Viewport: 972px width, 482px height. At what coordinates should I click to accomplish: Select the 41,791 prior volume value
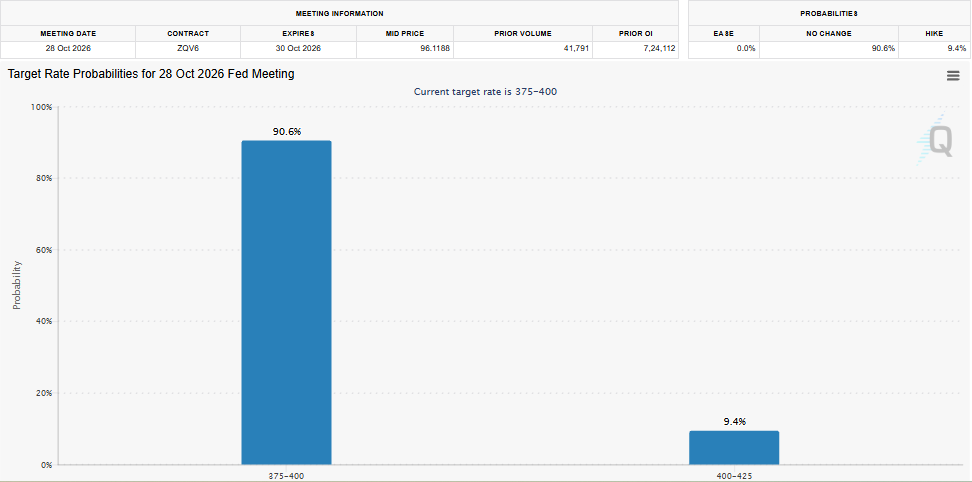[x=576, y=48]
